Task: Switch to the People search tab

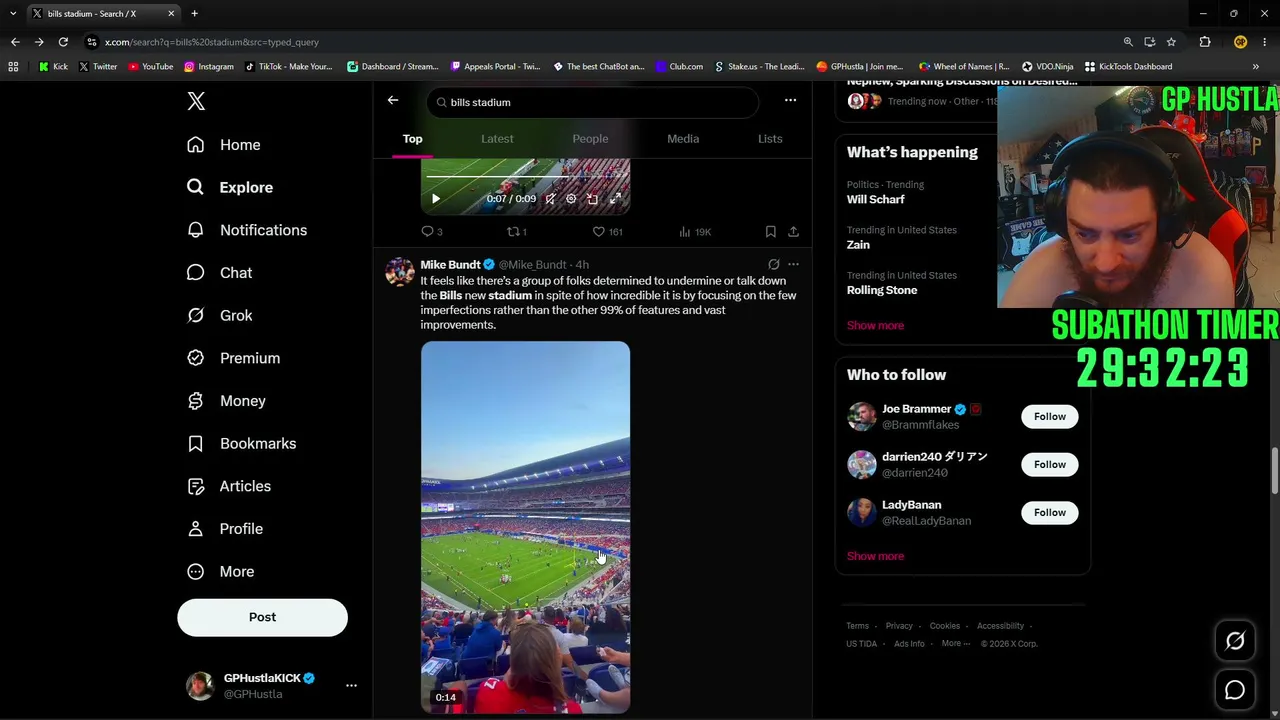Action: (590, 139)
